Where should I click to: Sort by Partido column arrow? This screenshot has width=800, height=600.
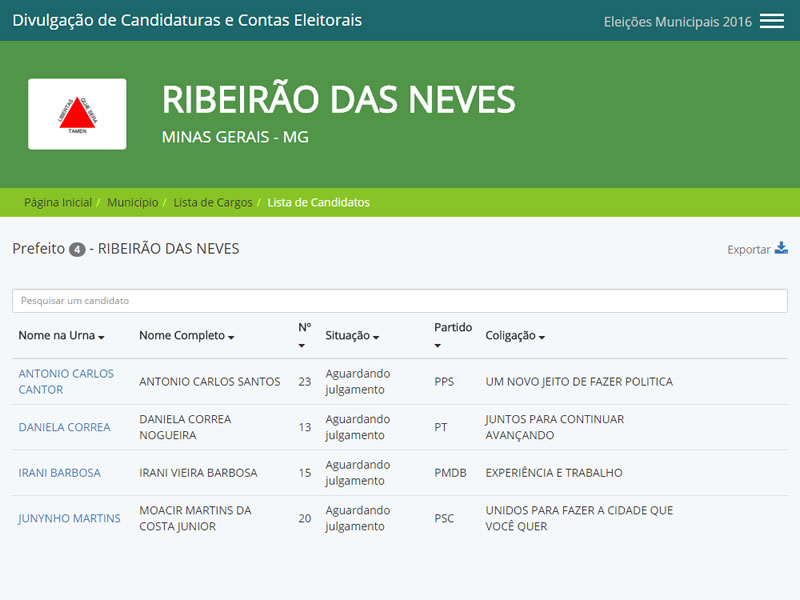coord(438,346)
